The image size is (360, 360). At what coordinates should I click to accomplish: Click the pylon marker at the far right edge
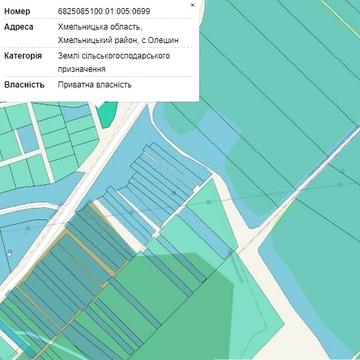click(339, 185)
